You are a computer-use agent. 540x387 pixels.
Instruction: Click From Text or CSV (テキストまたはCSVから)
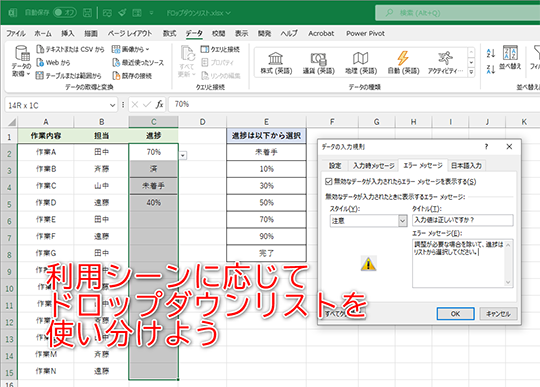pos(70,49)
